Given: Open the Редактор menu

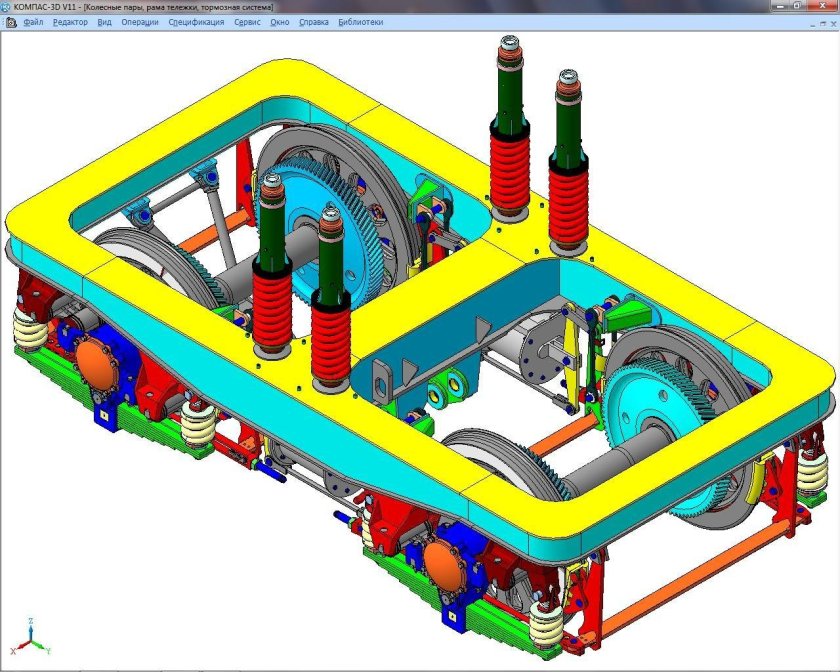Looking at the screenshot, I should tap(69, 21).
